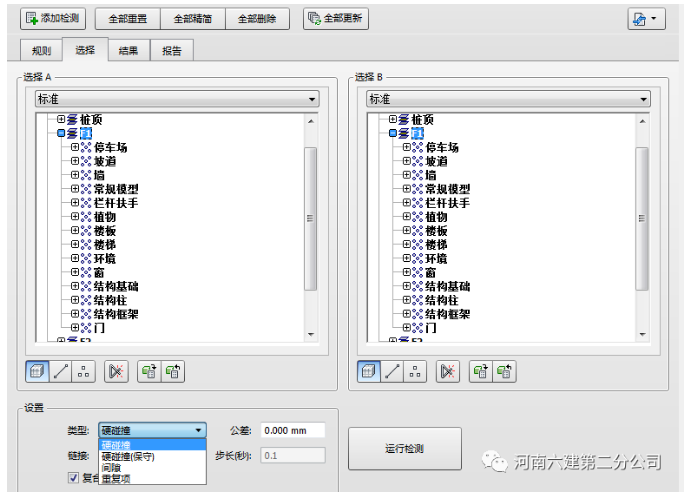Viewport: 686px width, 496px height.
Task: Toggle the 复合 checkbox in 设置
Action: [74, 478]
